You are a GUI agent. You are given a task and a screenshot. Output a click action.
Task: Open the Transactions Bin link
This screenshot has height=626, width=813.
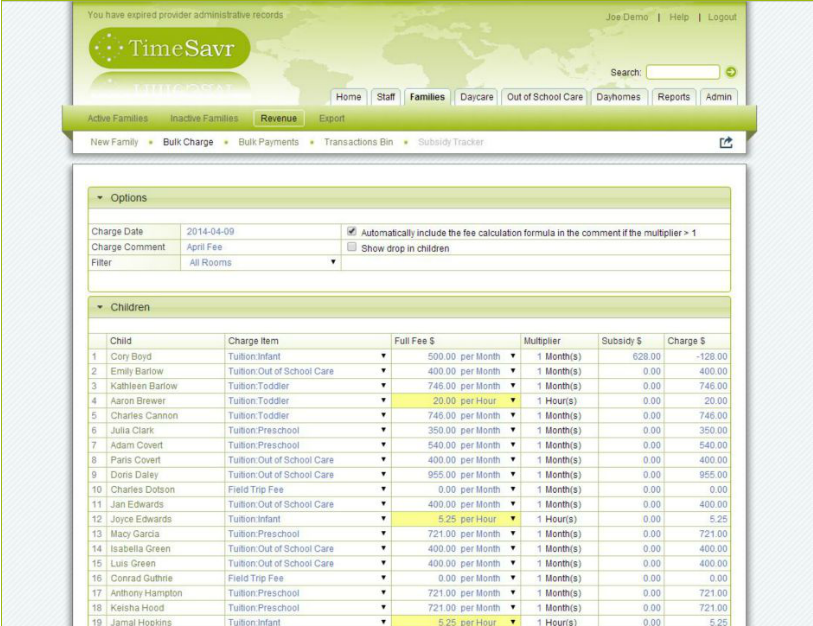359,142
